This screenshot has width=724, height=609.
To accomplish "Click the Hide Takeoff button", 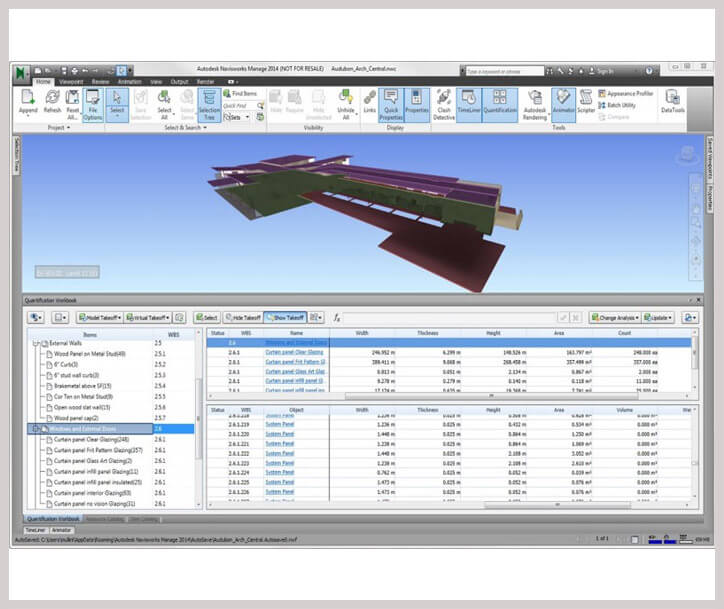I will [x=243, y=318].
